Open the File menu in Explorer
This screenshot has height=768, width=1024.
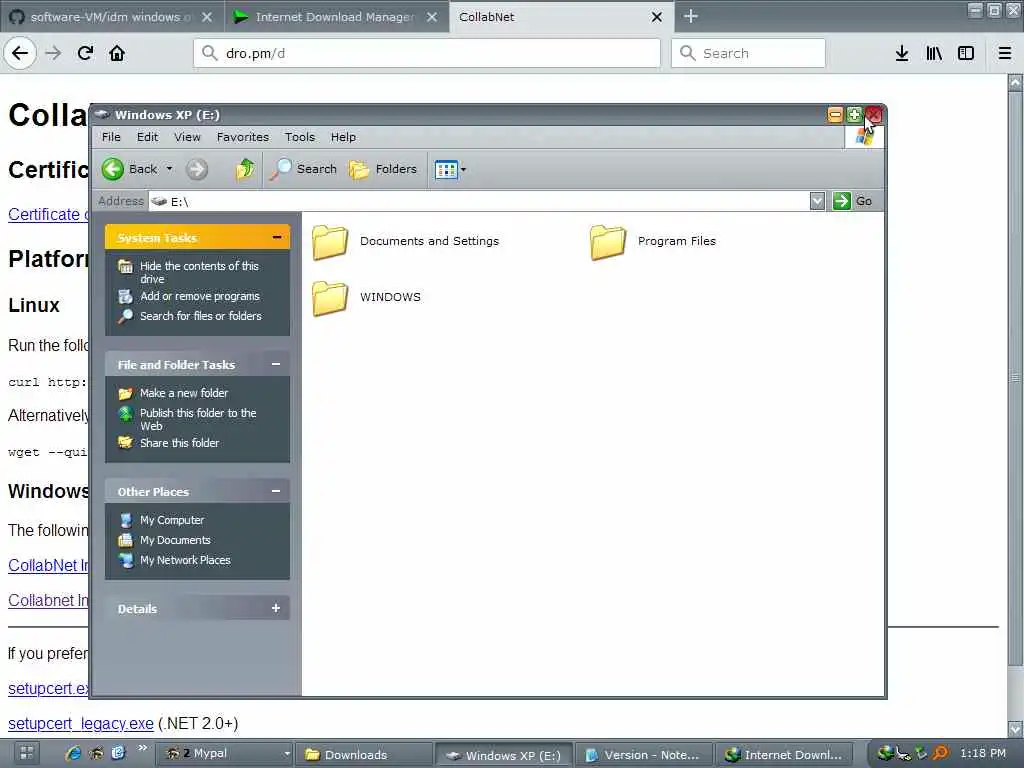coord(111,137)
